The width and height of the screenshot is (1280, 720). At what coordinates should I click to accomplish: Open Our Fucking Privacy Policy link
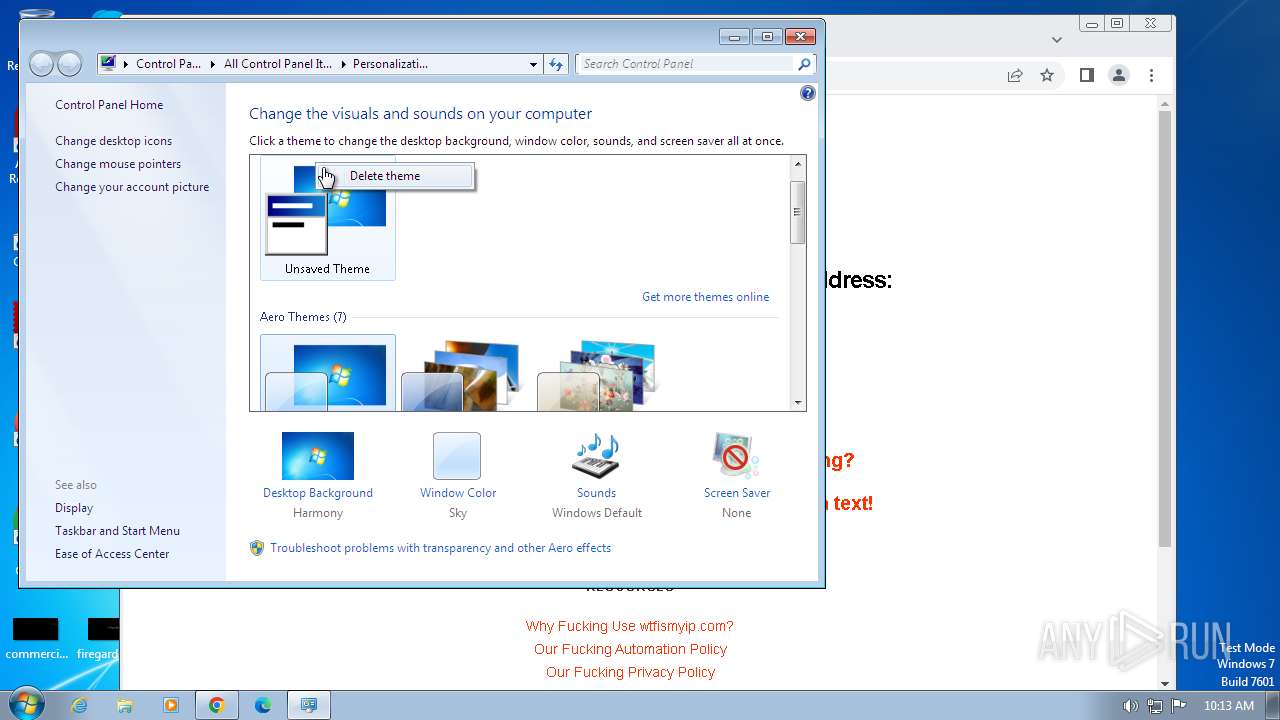[630, 672]
